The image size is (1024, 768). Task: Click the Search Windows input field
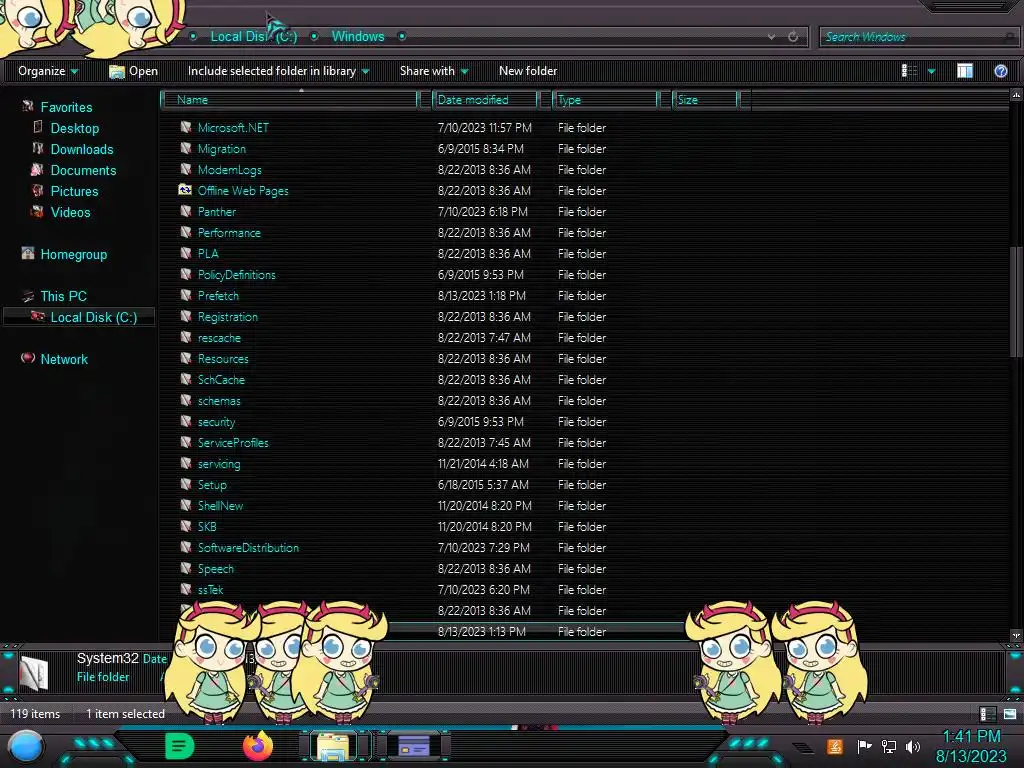pyautogui.click(x=917, y=37)
